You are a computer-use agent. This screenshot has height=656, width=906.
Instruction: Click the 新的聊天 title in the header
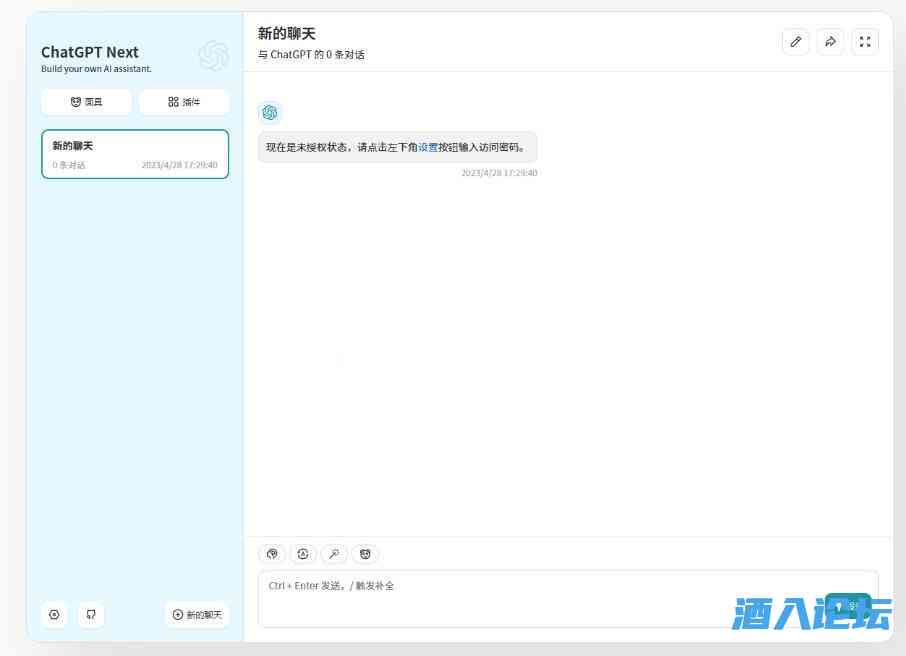[287, 34]
